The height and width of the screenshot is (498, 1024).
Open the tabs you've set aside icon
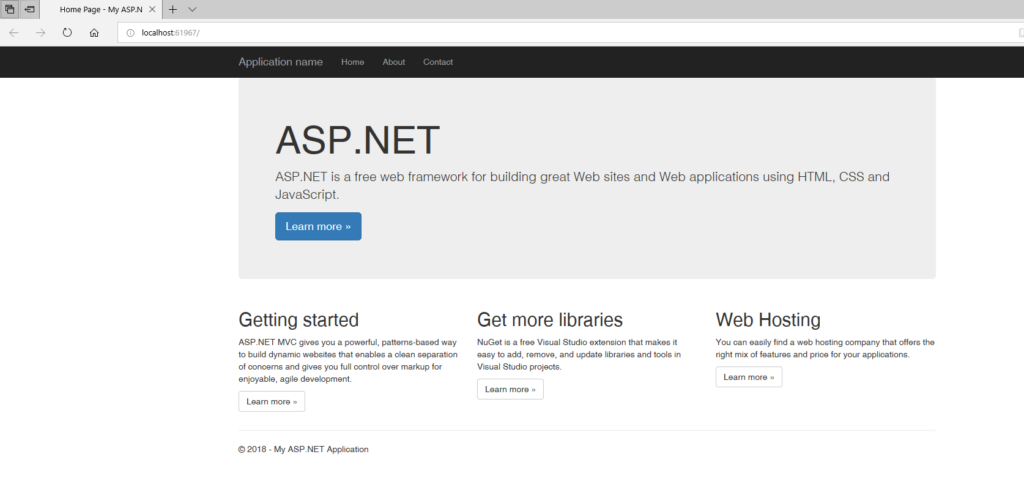point(10,9)
